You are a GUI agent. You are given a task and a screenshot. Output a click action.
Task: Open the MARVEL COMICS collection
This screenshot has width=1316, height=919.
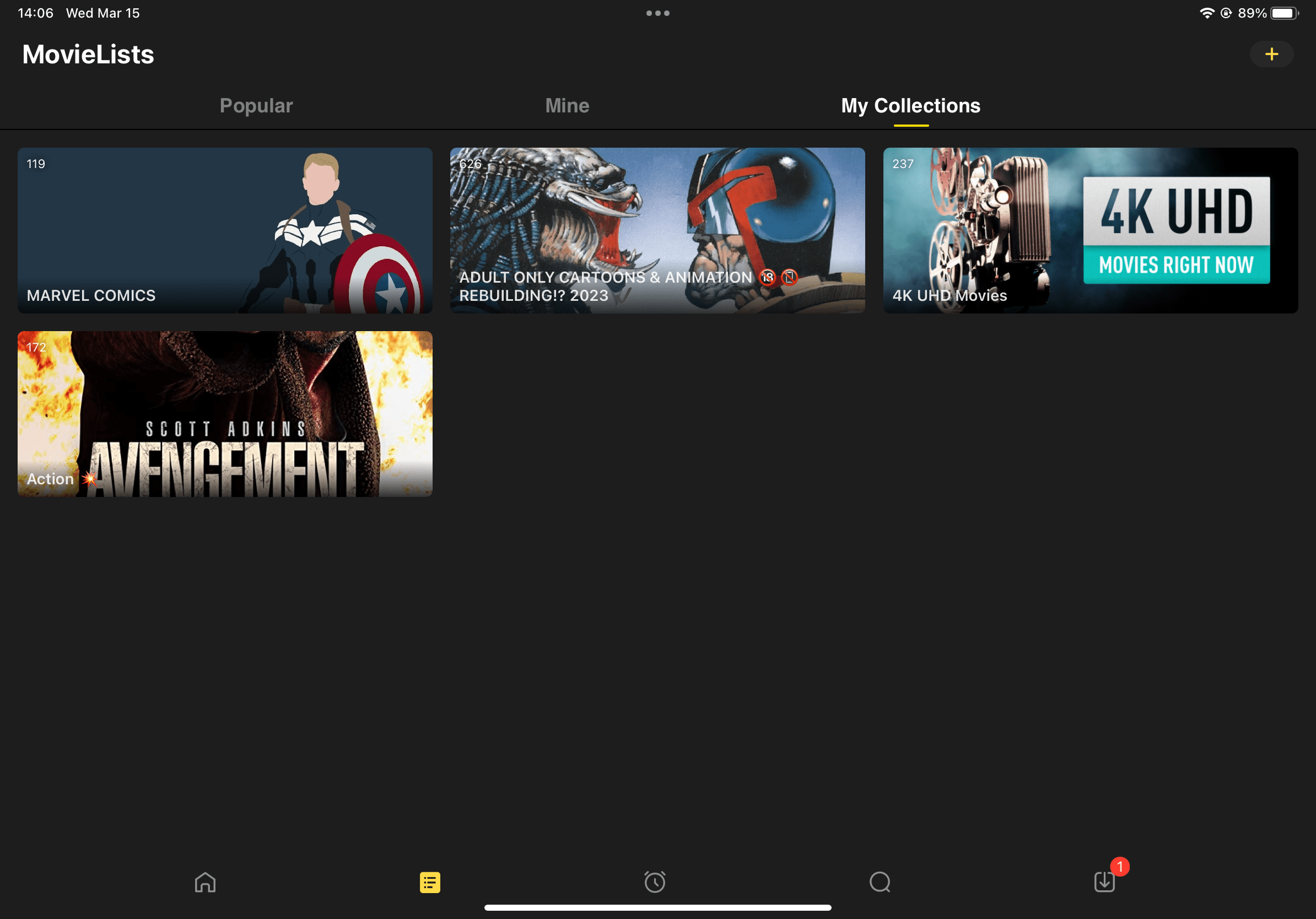[x=225, y=230]
